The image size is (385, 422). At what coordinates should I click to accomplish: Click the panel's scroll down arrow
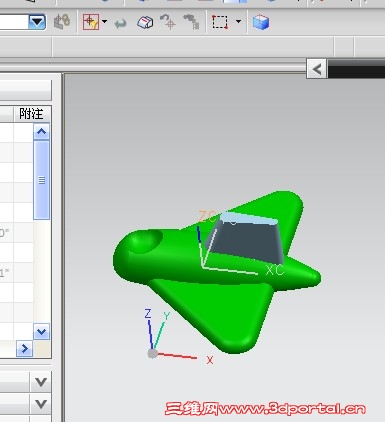(41, 331)
